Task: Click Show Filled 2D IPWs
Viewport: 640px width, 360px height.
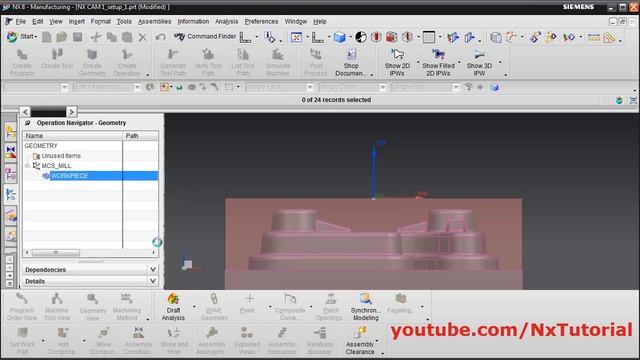Action: [438, 62]
